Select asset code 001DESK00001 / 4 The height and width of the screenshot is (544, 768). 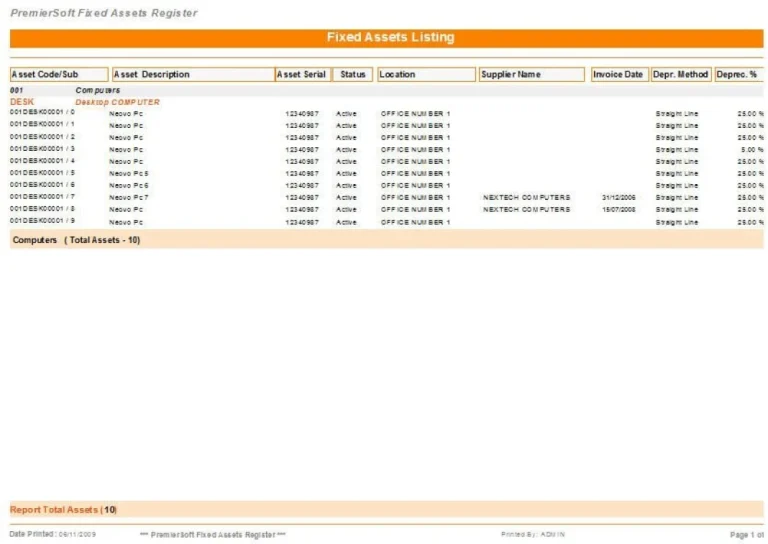pos(42,160)
